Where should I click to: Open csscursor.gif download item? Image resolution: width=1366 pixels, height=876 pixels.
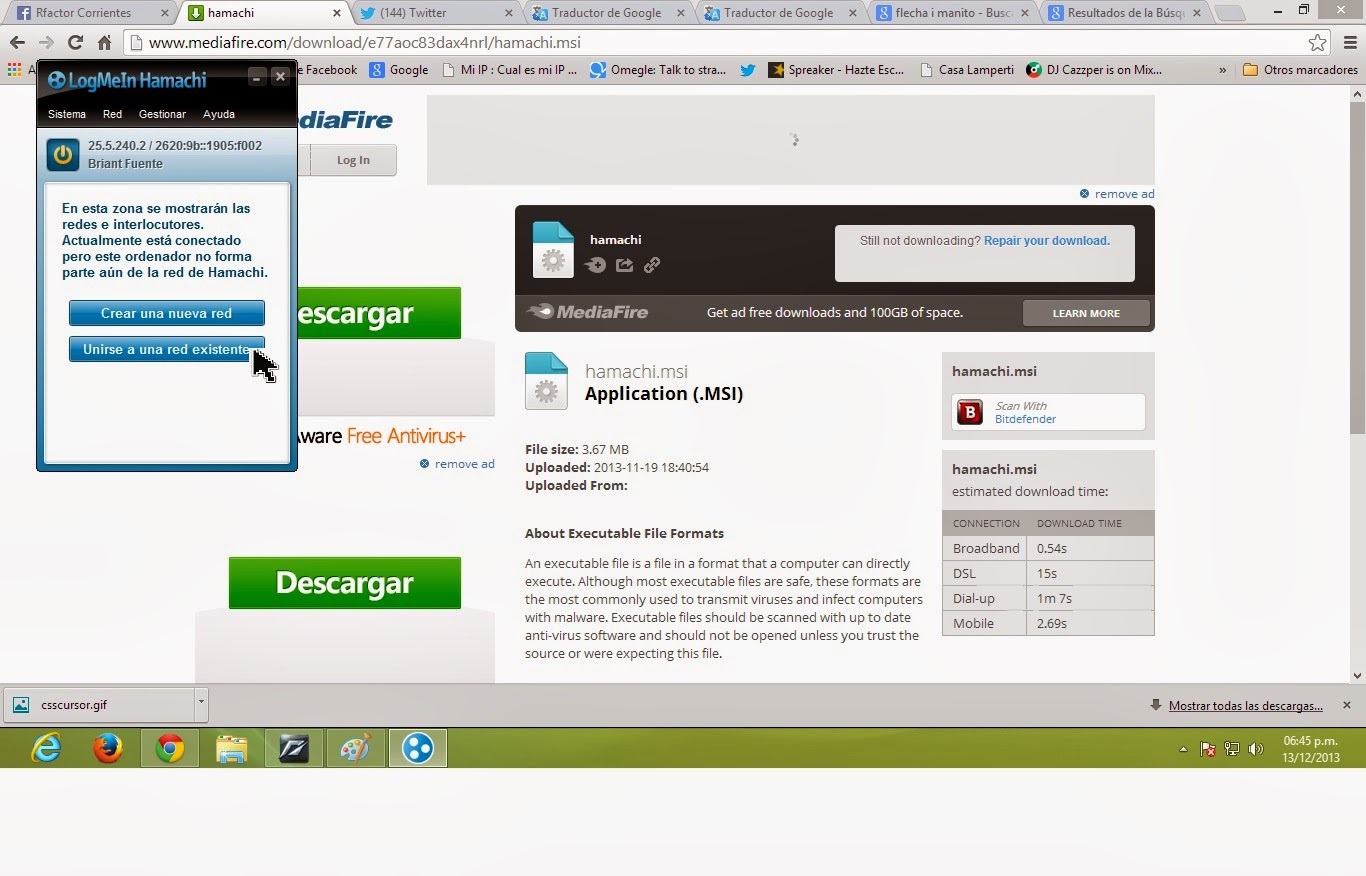pos(99,704)
